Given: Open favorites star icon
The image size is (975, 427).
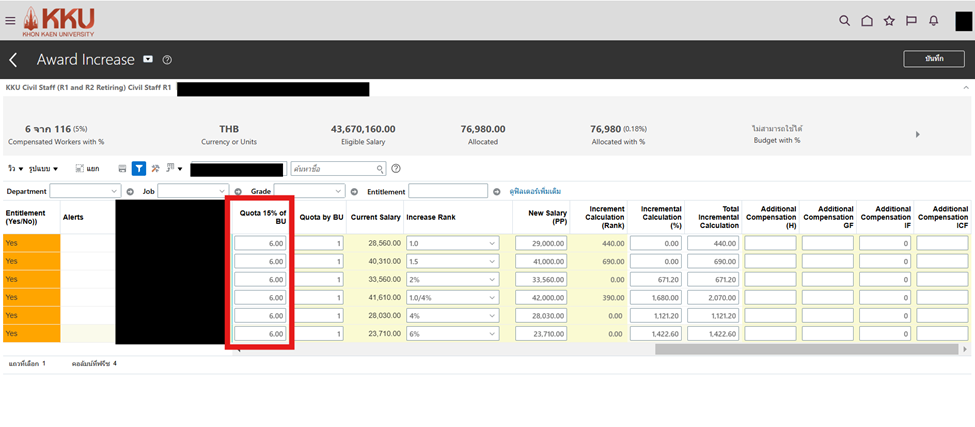Looking at the screenshot, I should pos(889,20).
